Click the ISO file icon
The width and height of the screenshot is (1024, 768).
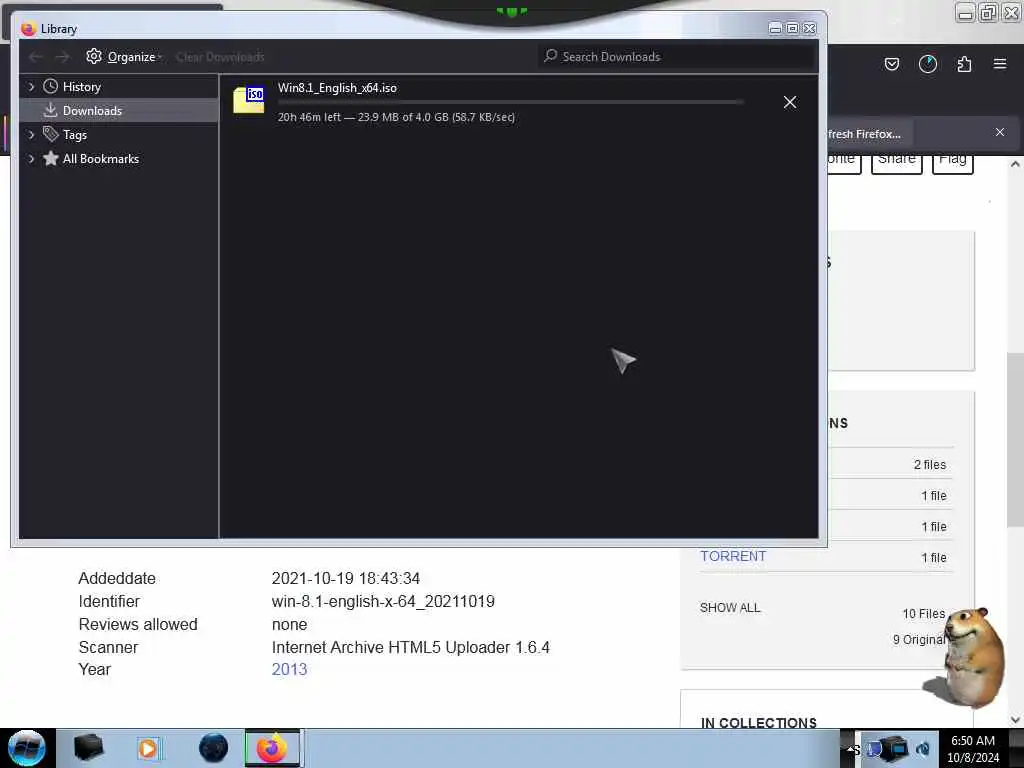(249, 100)
